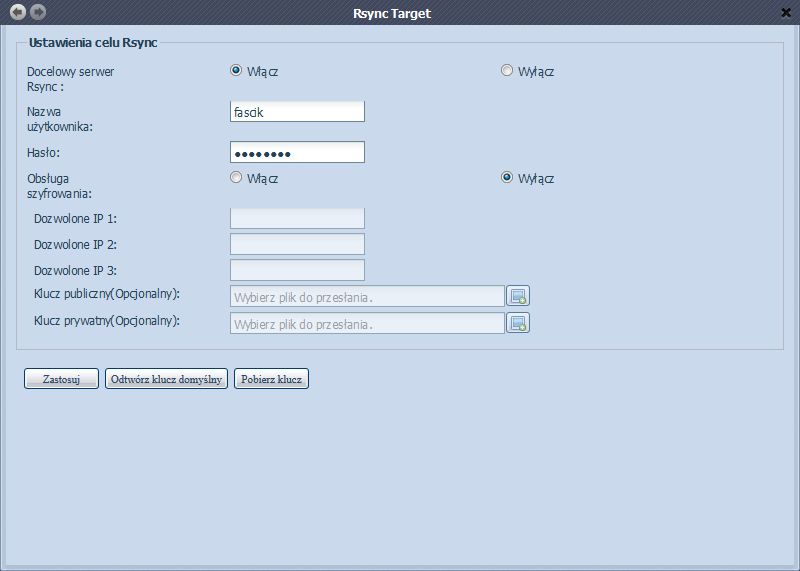Click the Klucz publiczny file path field
The width and height of the screenshot is (800, 571).
coord(367,296)
